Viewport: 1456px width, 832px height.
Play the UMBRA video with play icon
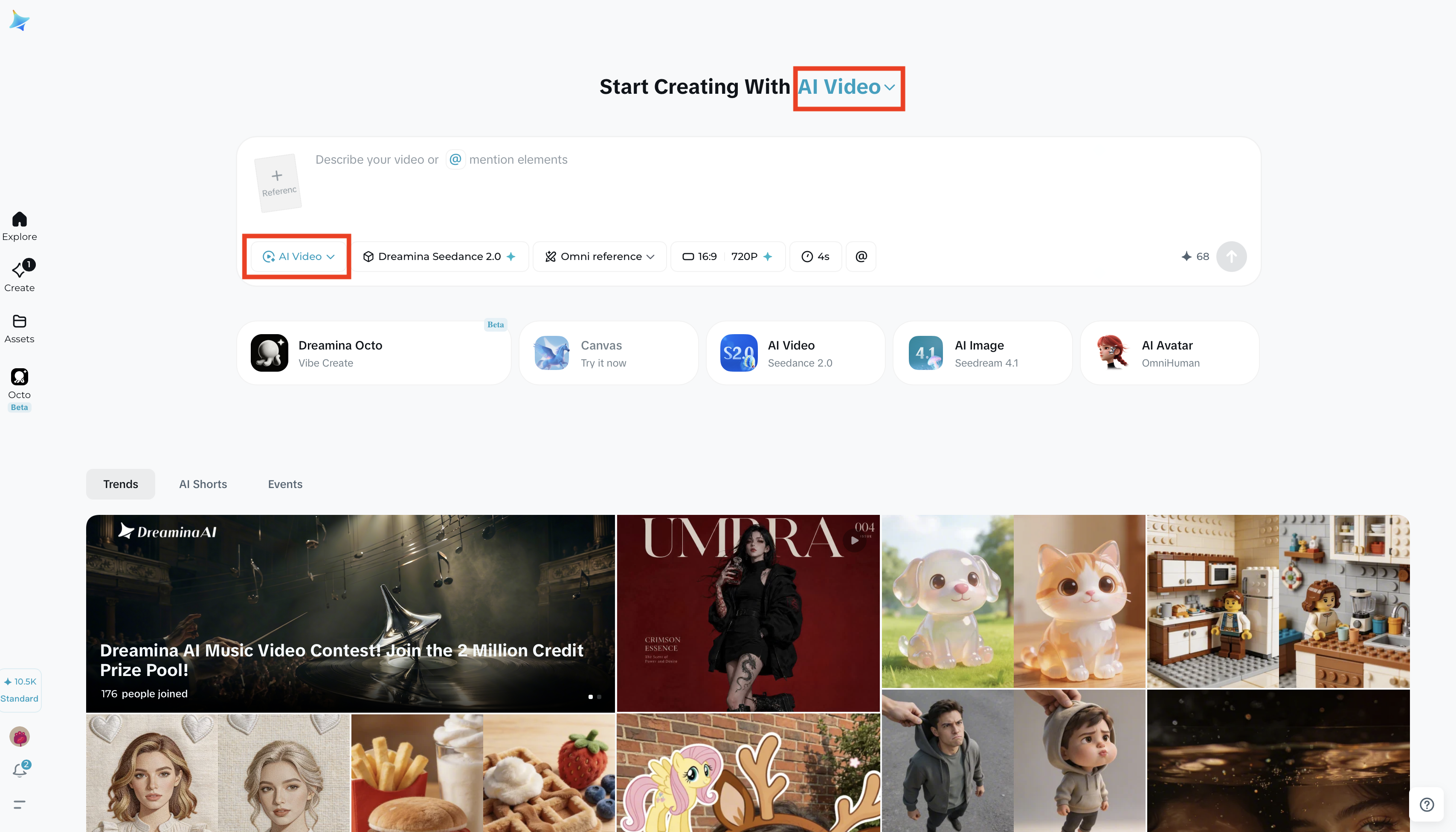[x=855, y=540]
